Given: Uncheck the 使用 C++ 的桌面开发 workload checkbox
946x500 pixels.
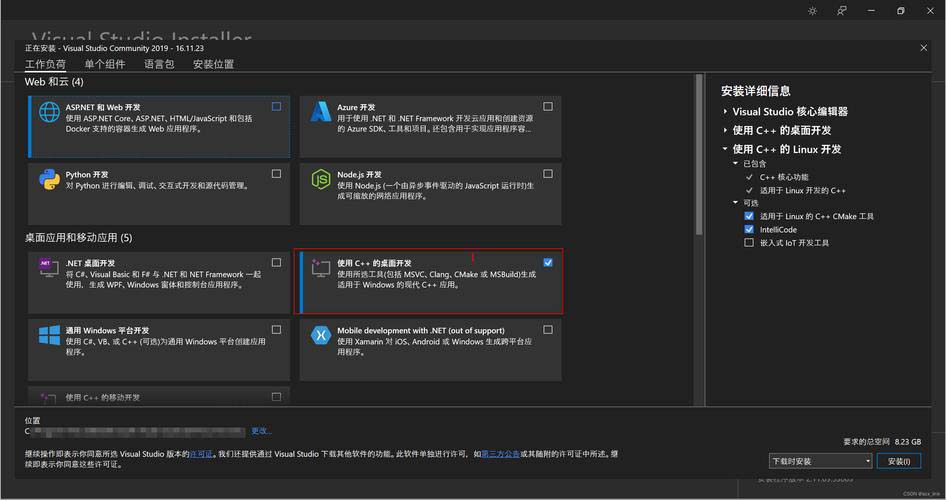Looking at the screenshot, I should 548,262.
